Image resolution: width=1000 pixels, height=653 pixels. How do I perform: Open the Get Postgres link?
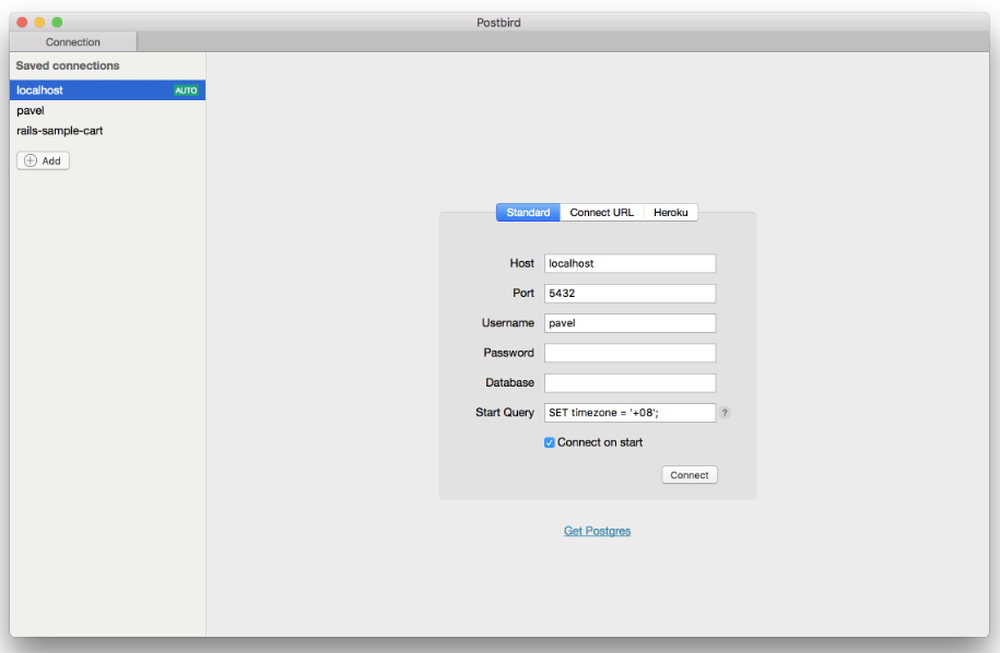pyautogui.click(x=597, y=530)
